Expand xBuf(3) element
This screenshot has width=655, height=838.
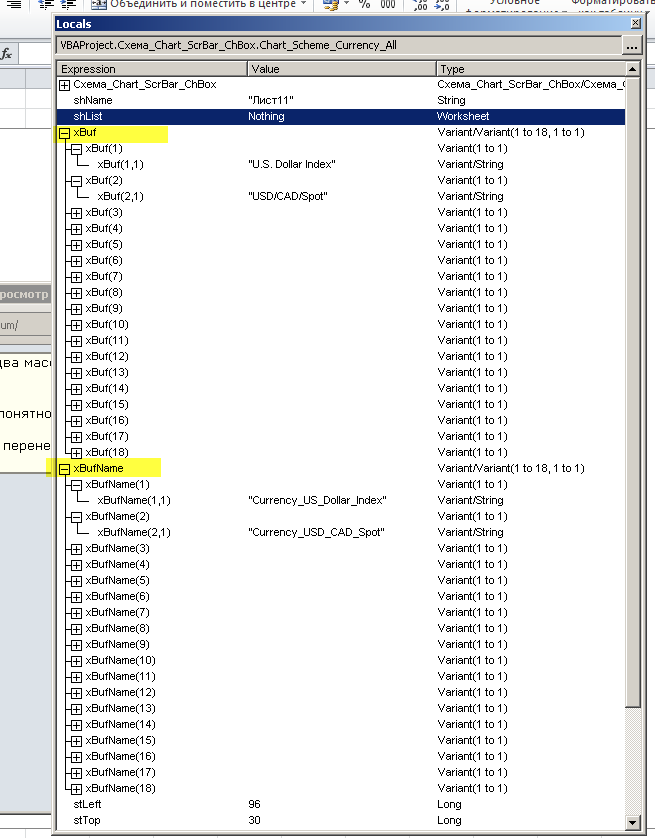pyautogui.click(x=77, y=213)
